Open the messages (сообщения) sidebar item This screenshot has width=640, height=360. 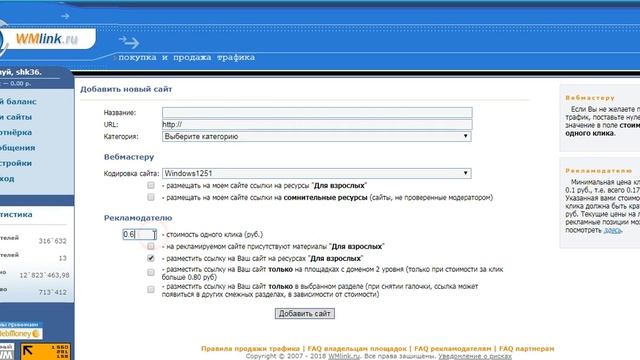click(x=18, y=148)
